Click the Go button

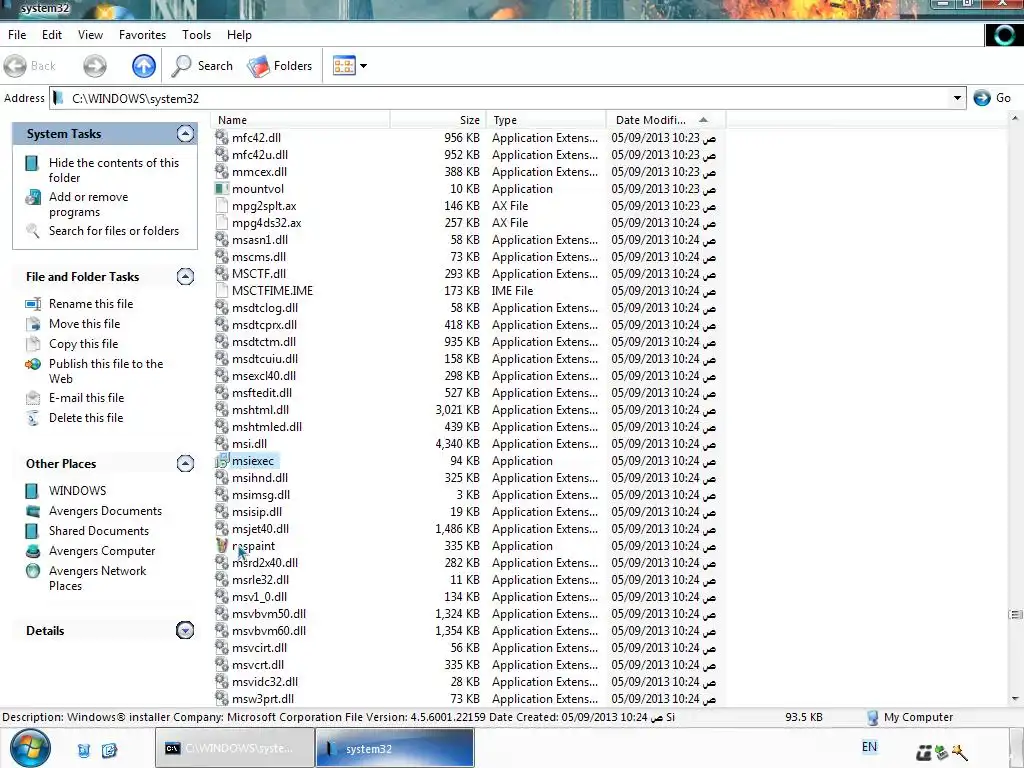point(992,98)
